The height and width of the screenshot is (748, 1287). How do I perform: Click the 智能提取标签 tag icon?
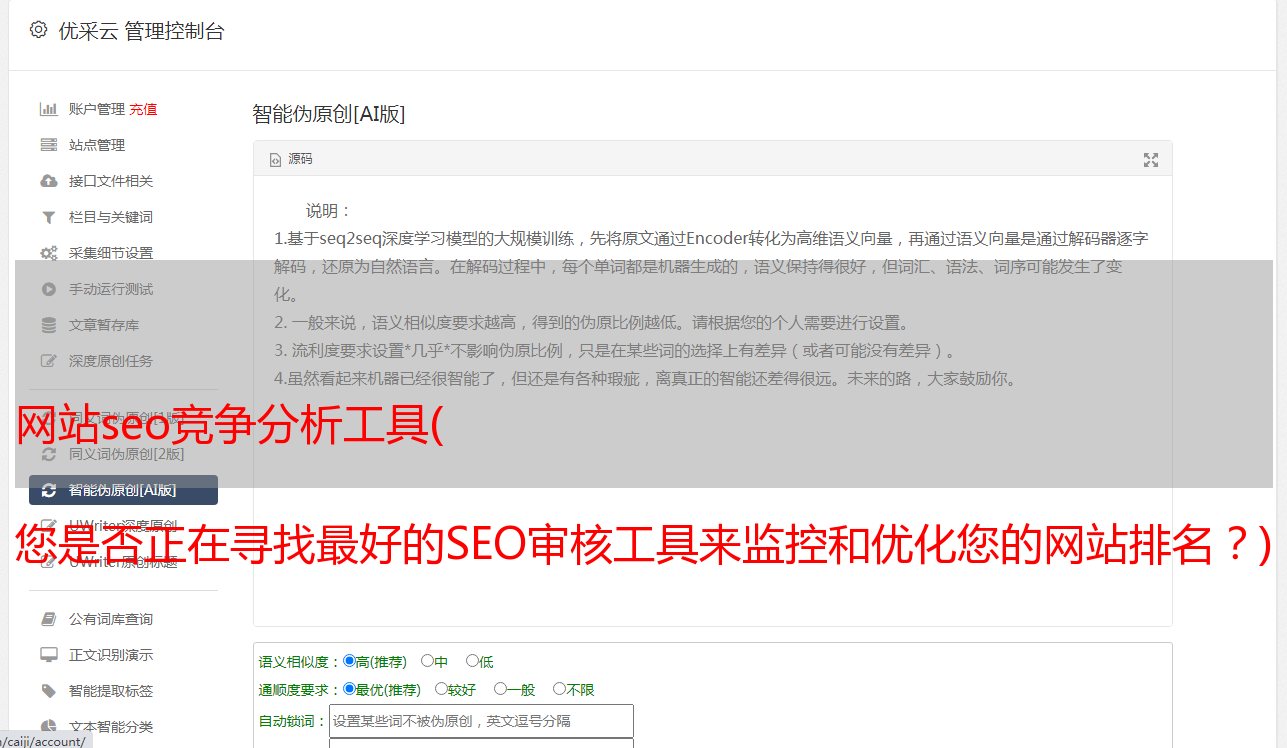pyautogui.click(x=48, y=691)
